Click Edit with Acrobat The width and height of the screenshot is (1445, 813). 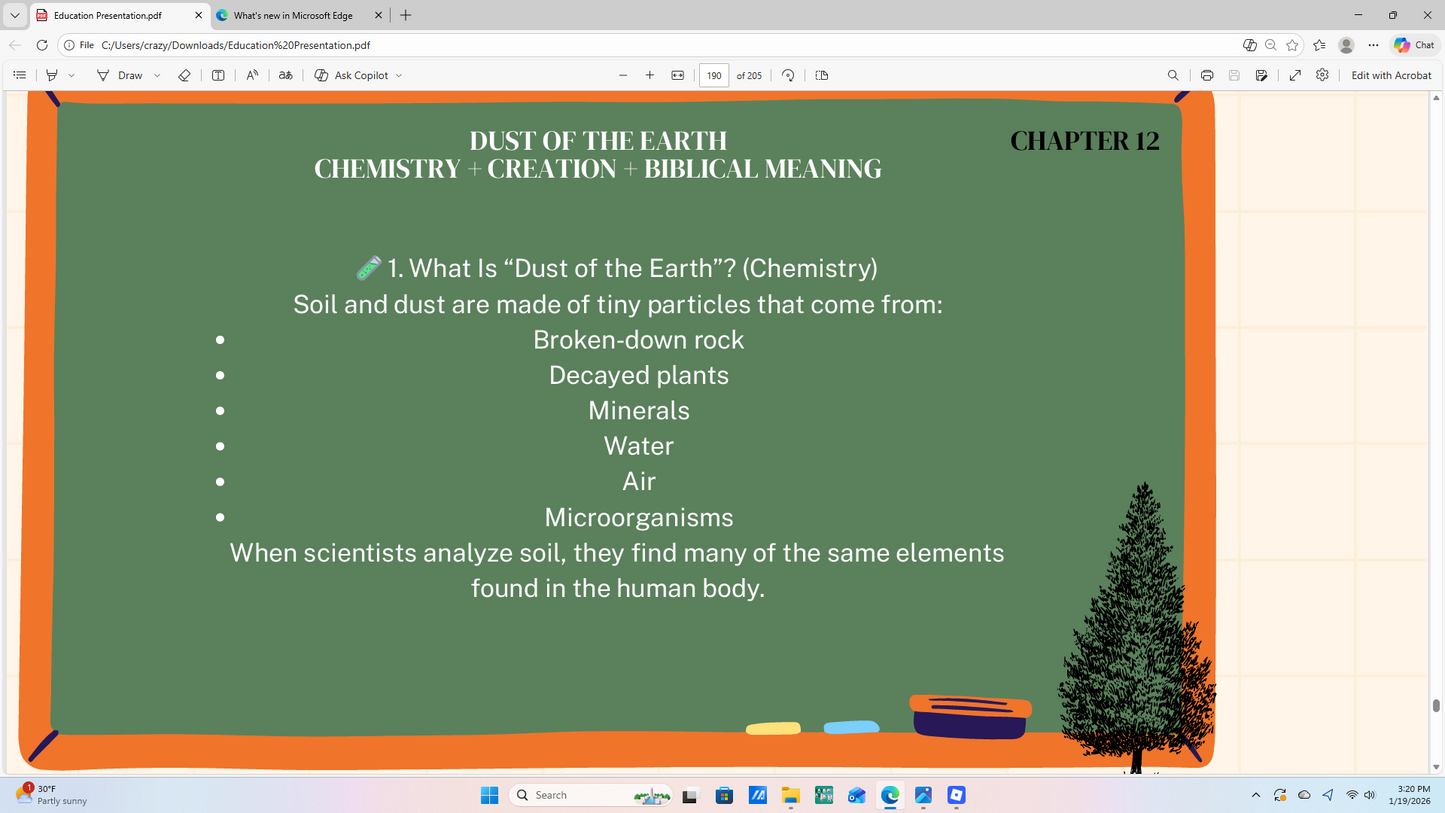point(1391,75)
